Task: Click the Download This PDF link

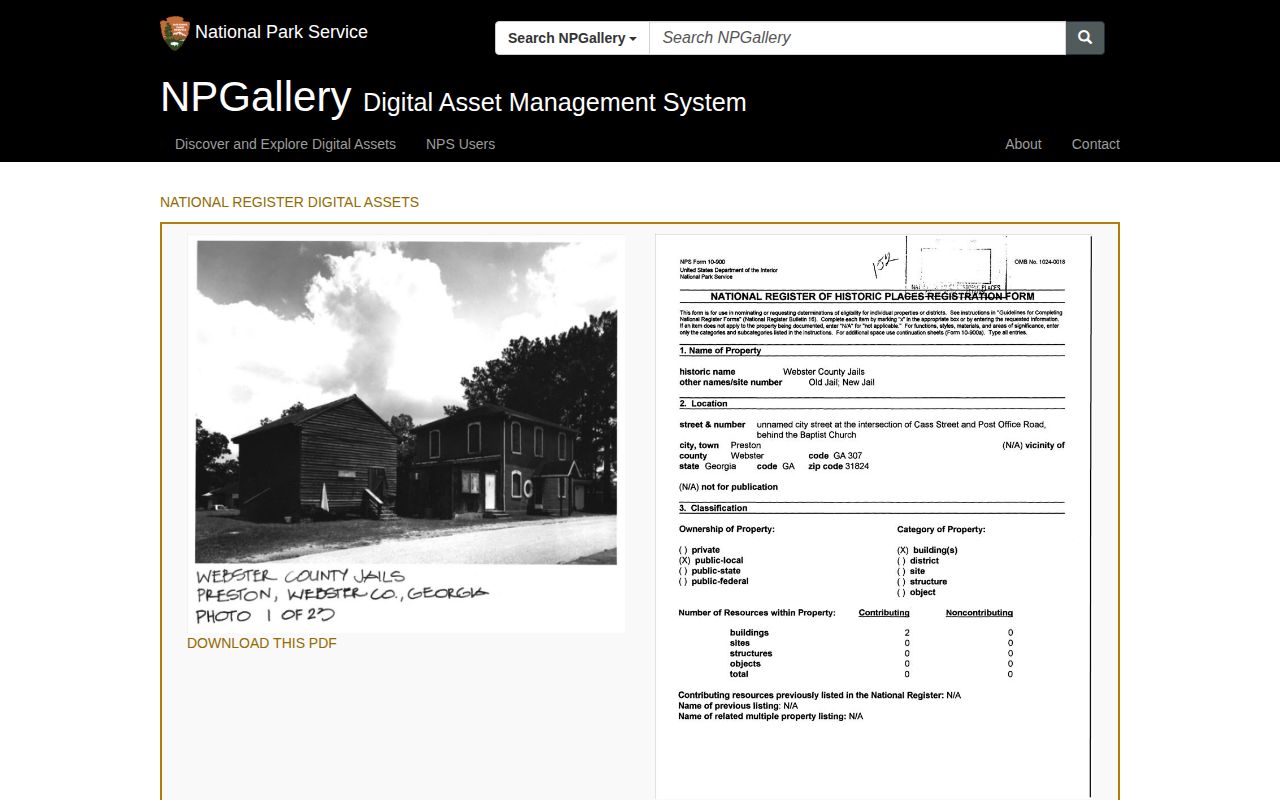Action: click(262, 643)
